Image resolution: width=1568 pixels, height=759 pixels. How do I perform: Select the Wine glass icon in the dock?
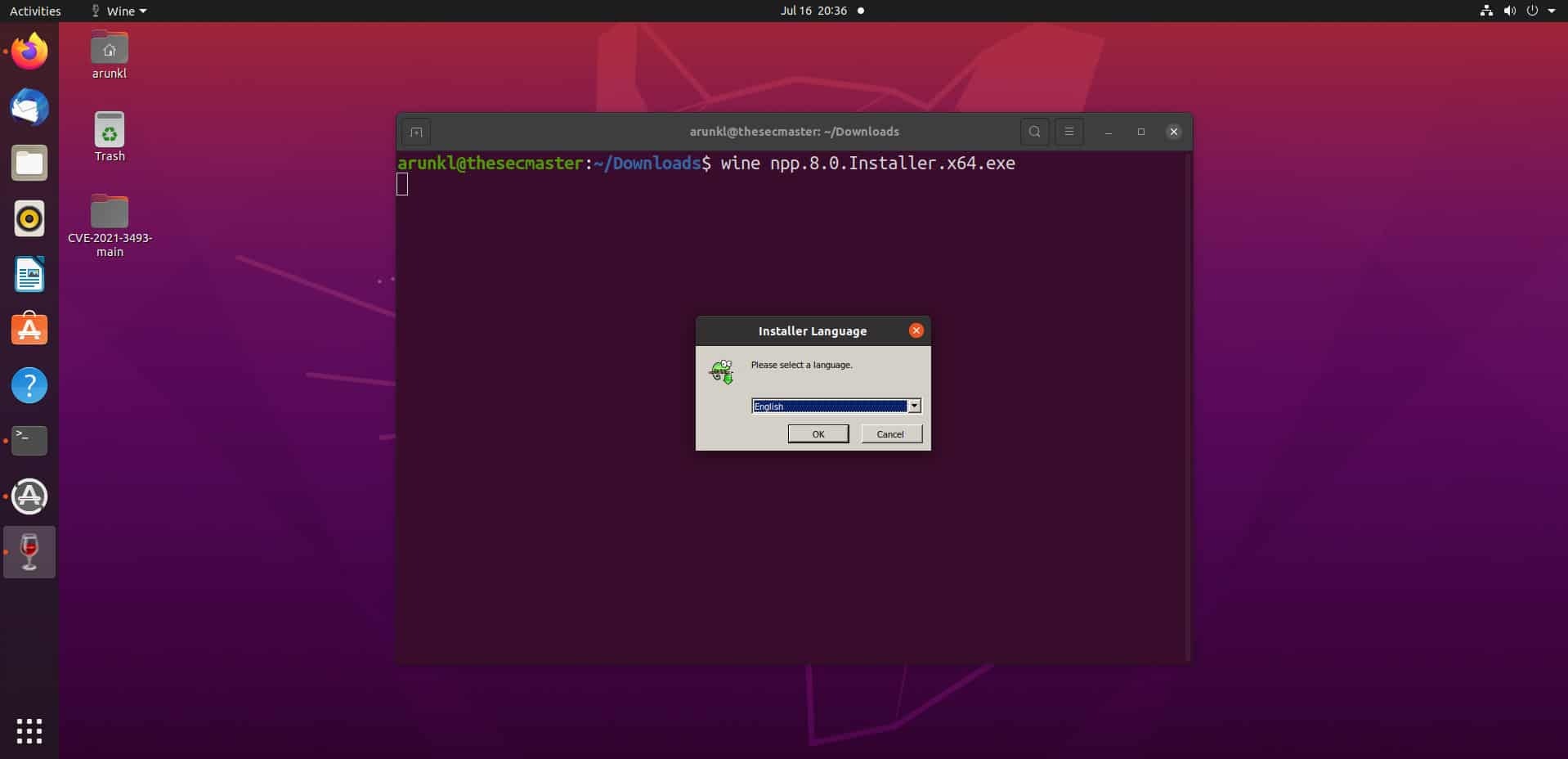29,552
